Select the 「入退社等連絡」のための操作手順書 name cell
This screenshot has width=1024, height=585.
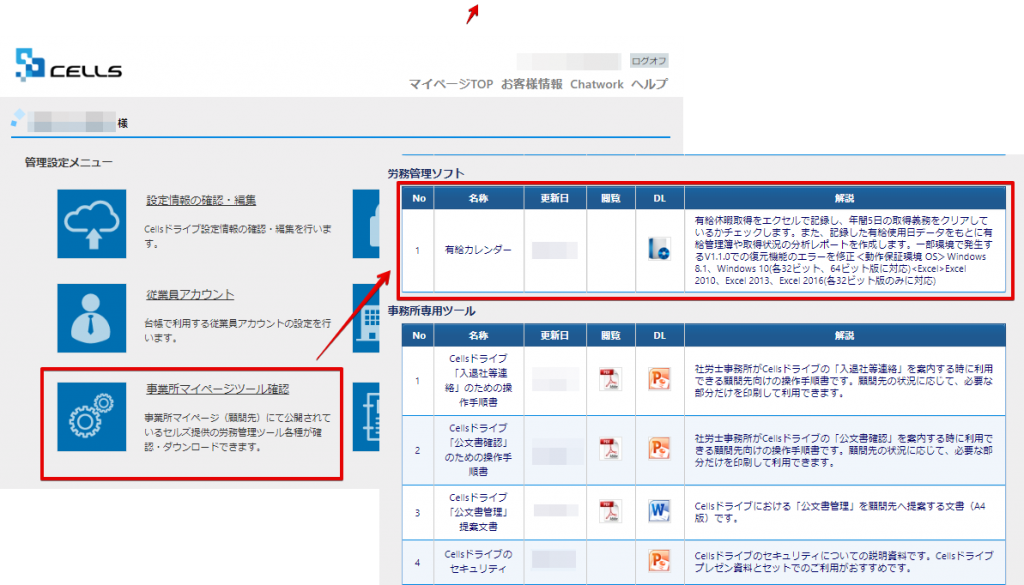click(479, 381)
